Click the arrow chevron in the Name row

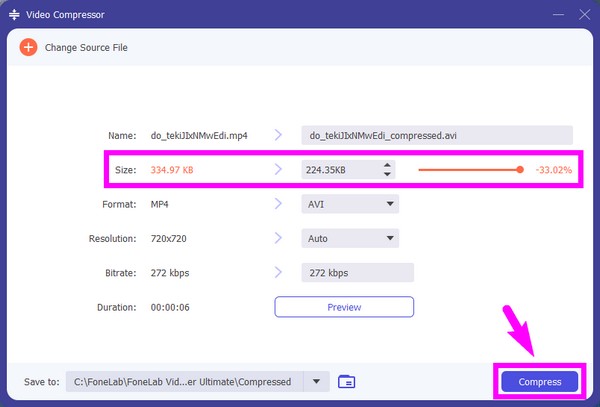[x=278, y=135]
